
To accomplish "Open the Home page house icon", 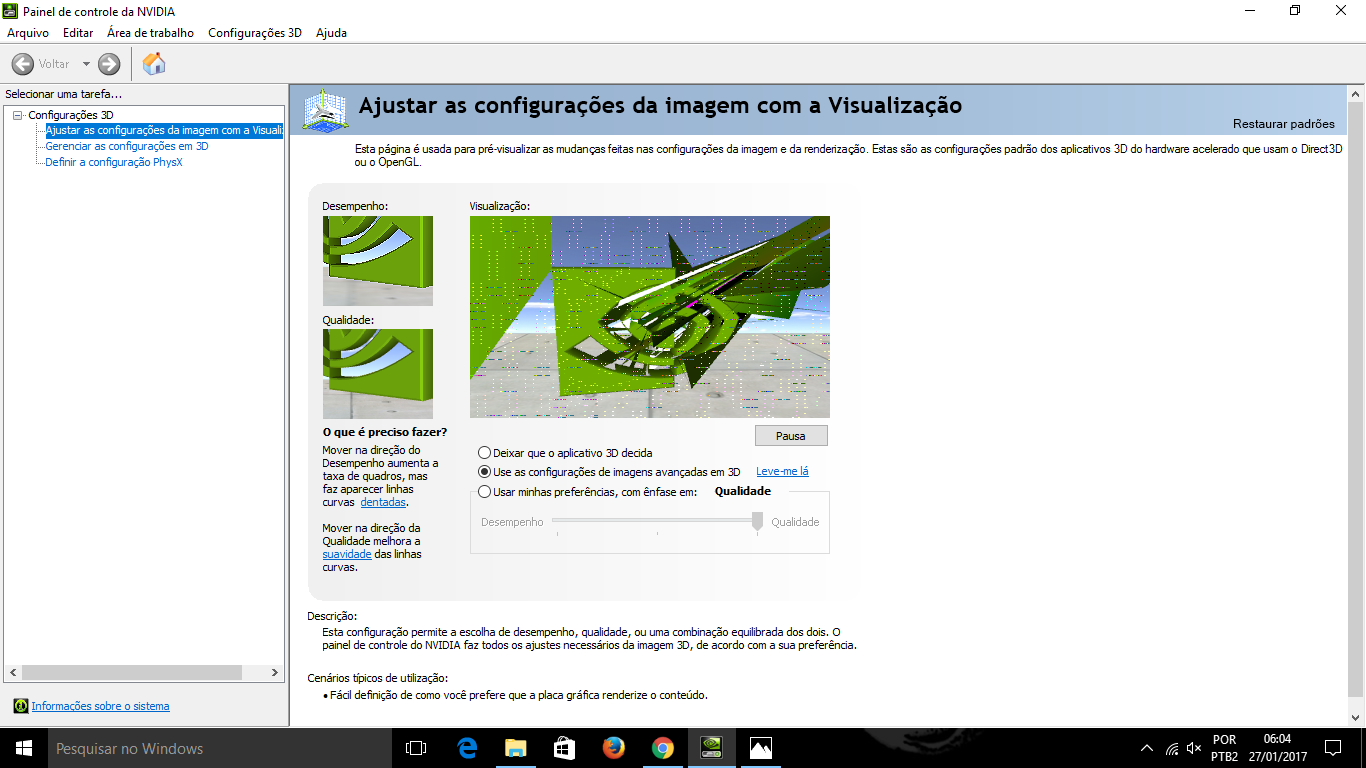I will 154,64.
